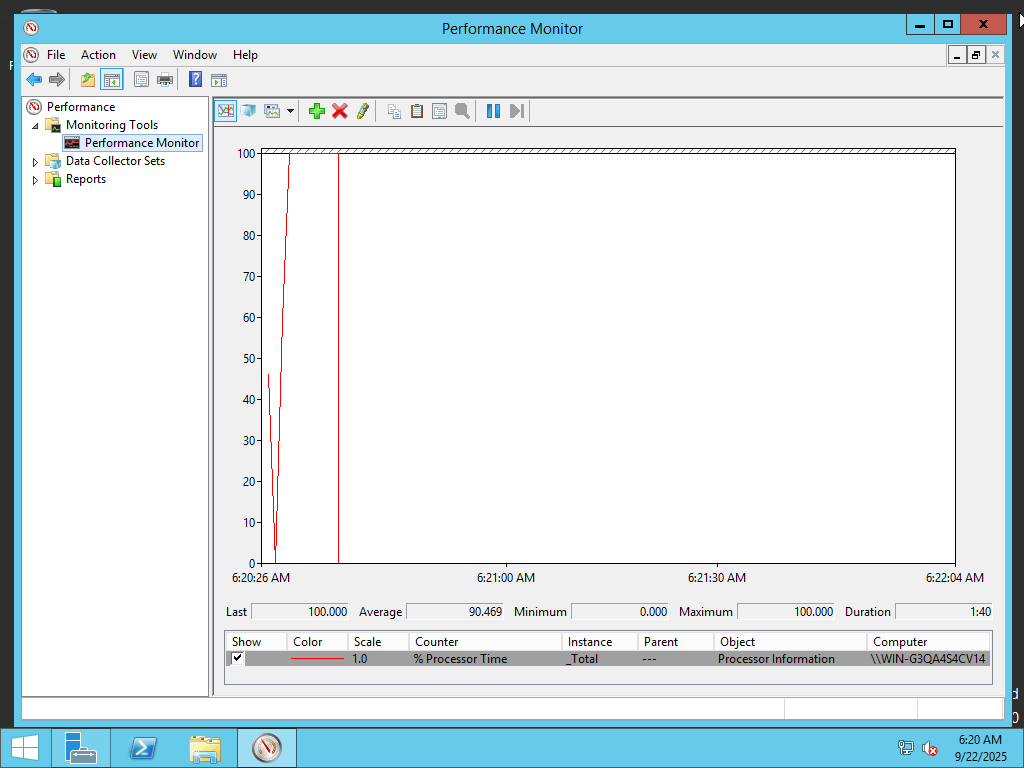Click the red color line swatch
1024x768 pixels.
[x=317, y=659]
